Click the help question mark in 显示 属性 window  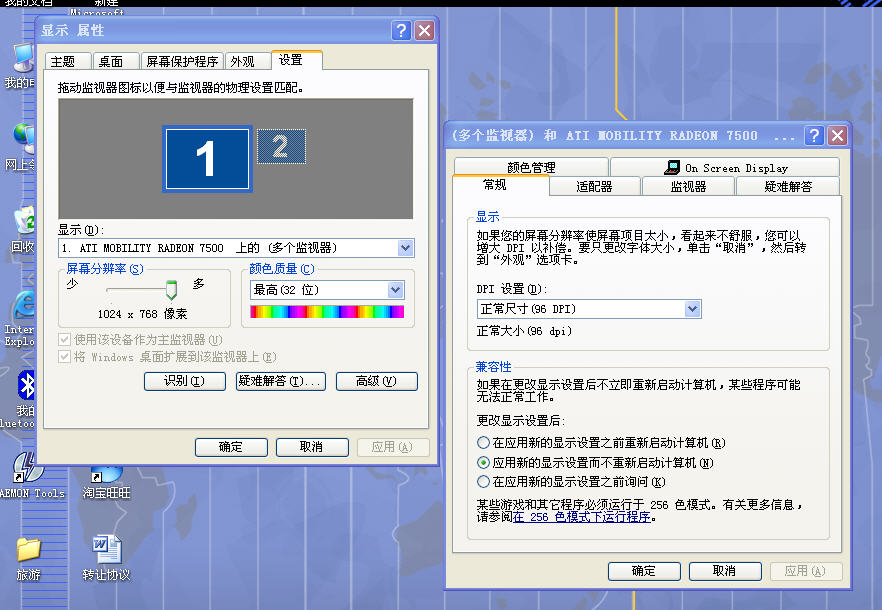pyautogui.click(x=401, y=30)
